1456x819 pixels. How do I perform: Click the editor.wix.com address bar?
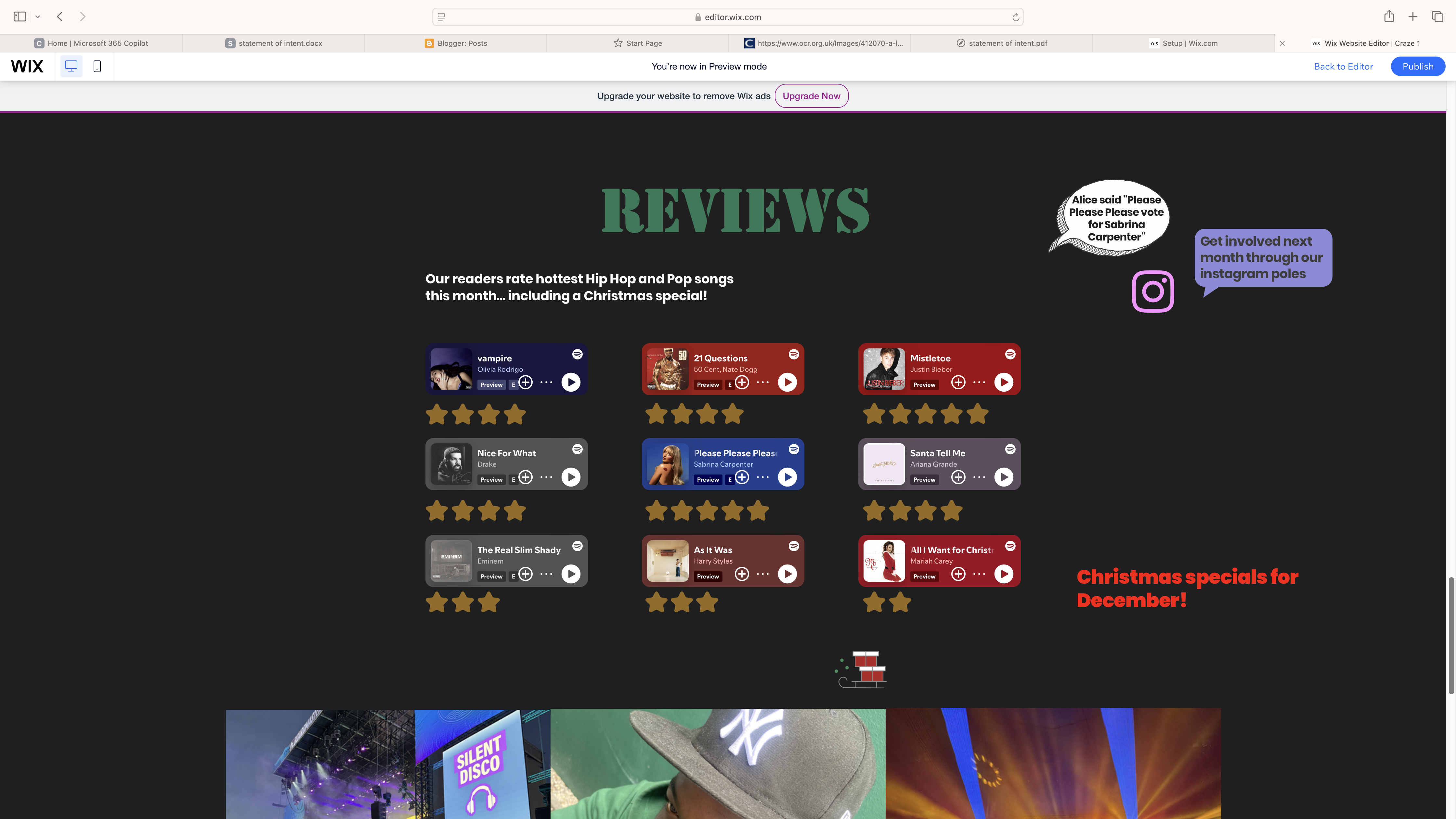(727, 17)
